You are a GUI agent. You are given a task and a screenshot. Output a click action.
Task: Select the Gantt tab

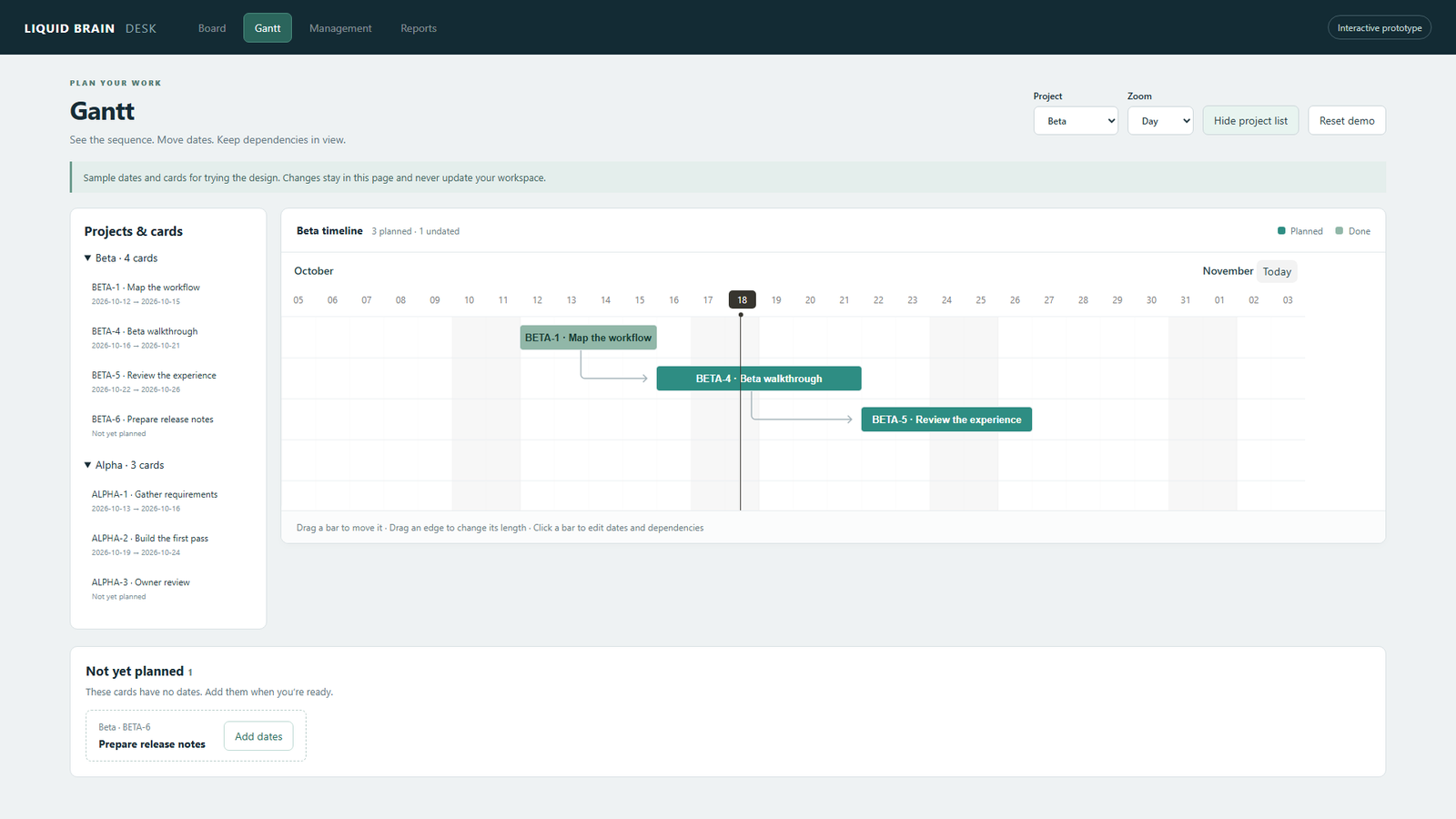(x=268, y=28)
